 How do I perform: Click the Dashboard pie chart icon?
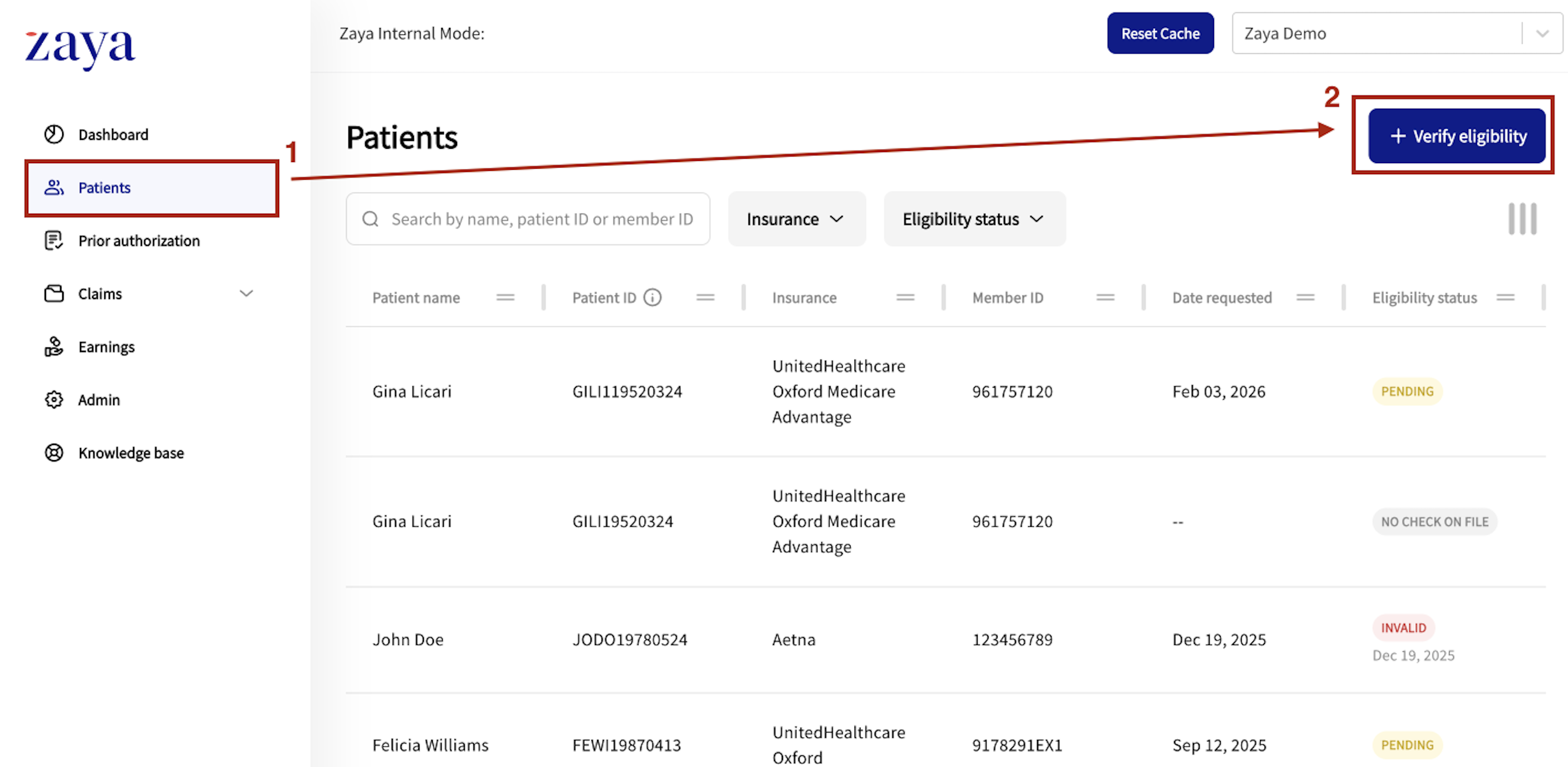point(54,134)
